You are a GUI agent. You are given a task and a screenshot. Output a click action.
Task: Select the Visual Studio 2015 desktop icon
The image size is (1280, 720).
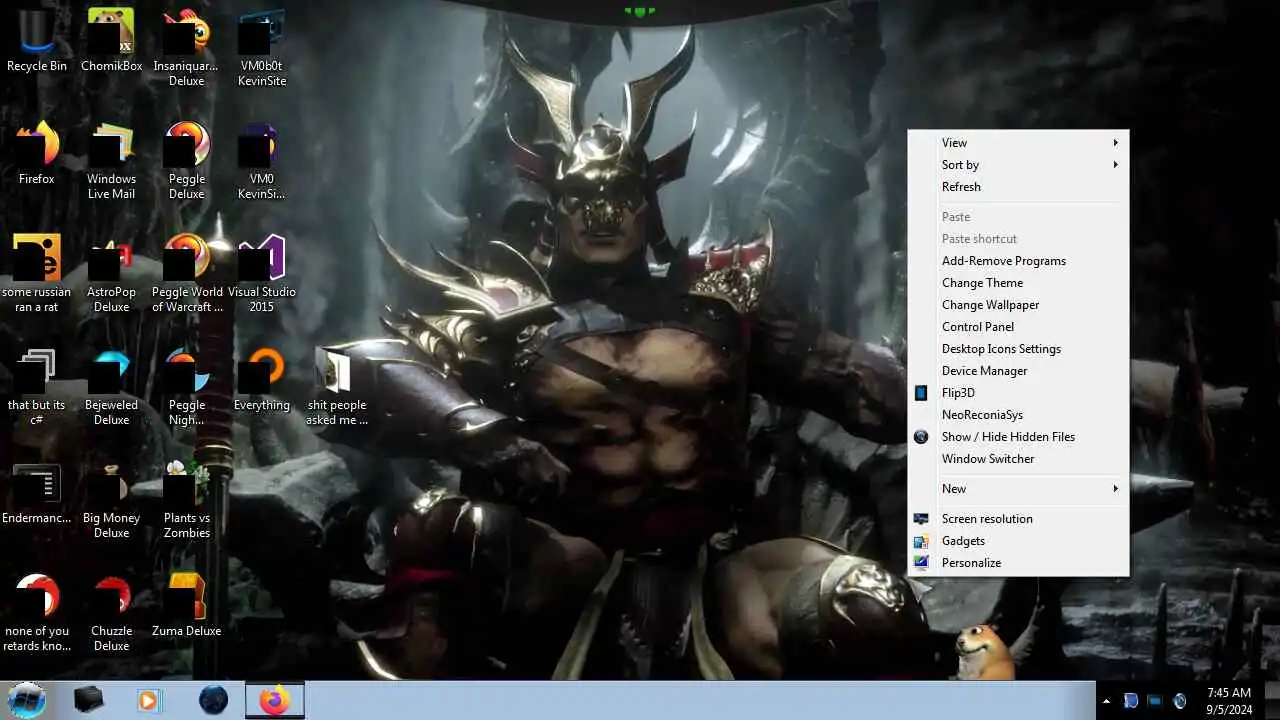(261, 273)
